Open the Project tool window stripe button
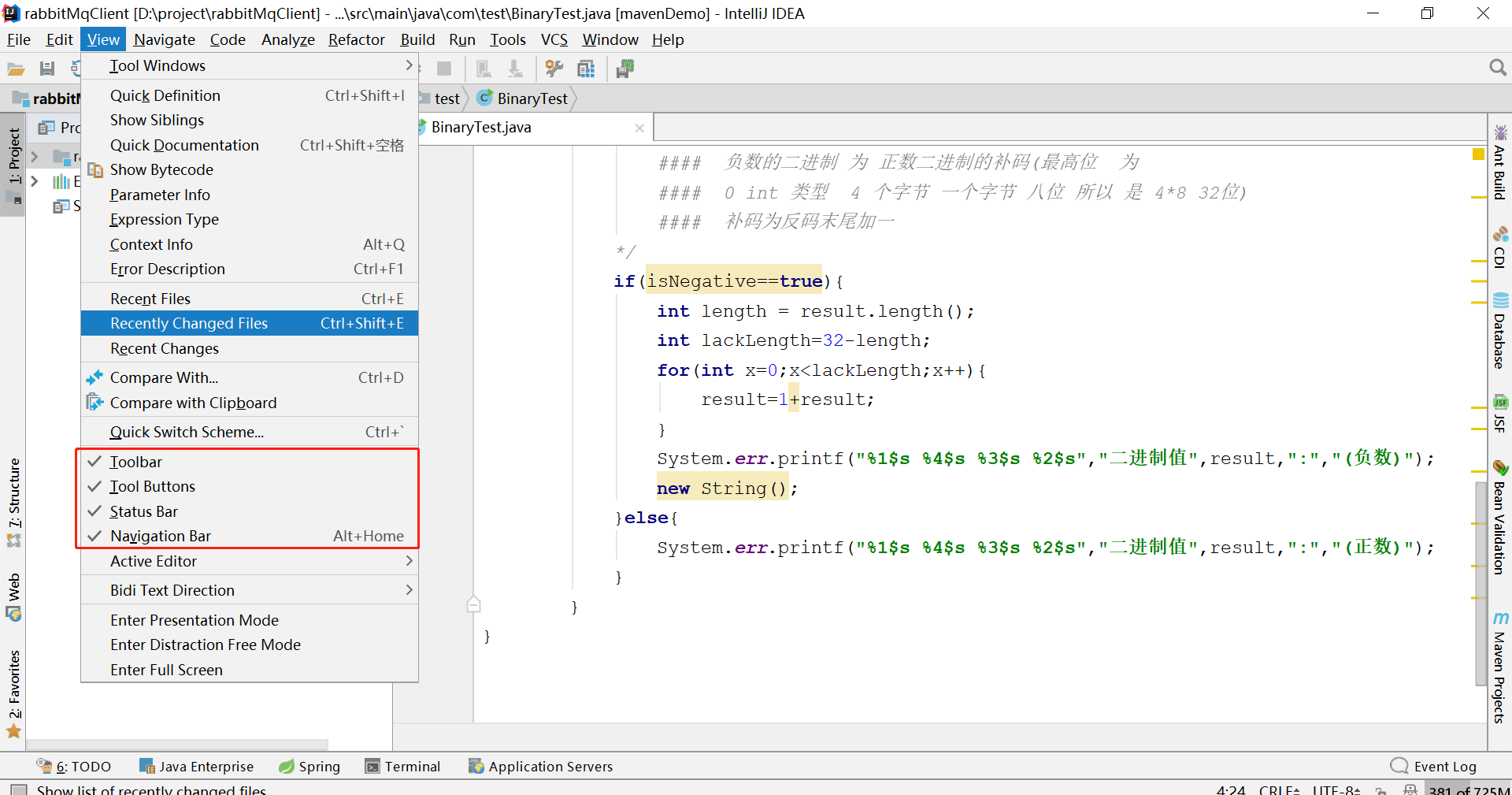 [x=14, y=165]
